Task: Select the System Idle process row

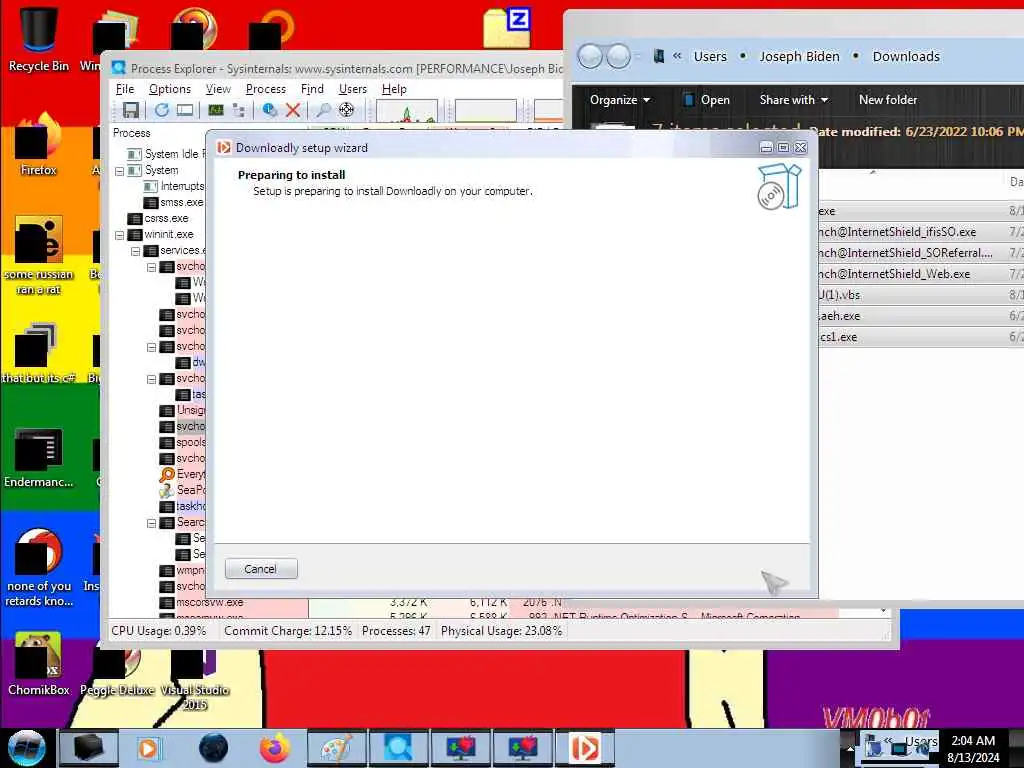Action: click(x=166, y=154)
